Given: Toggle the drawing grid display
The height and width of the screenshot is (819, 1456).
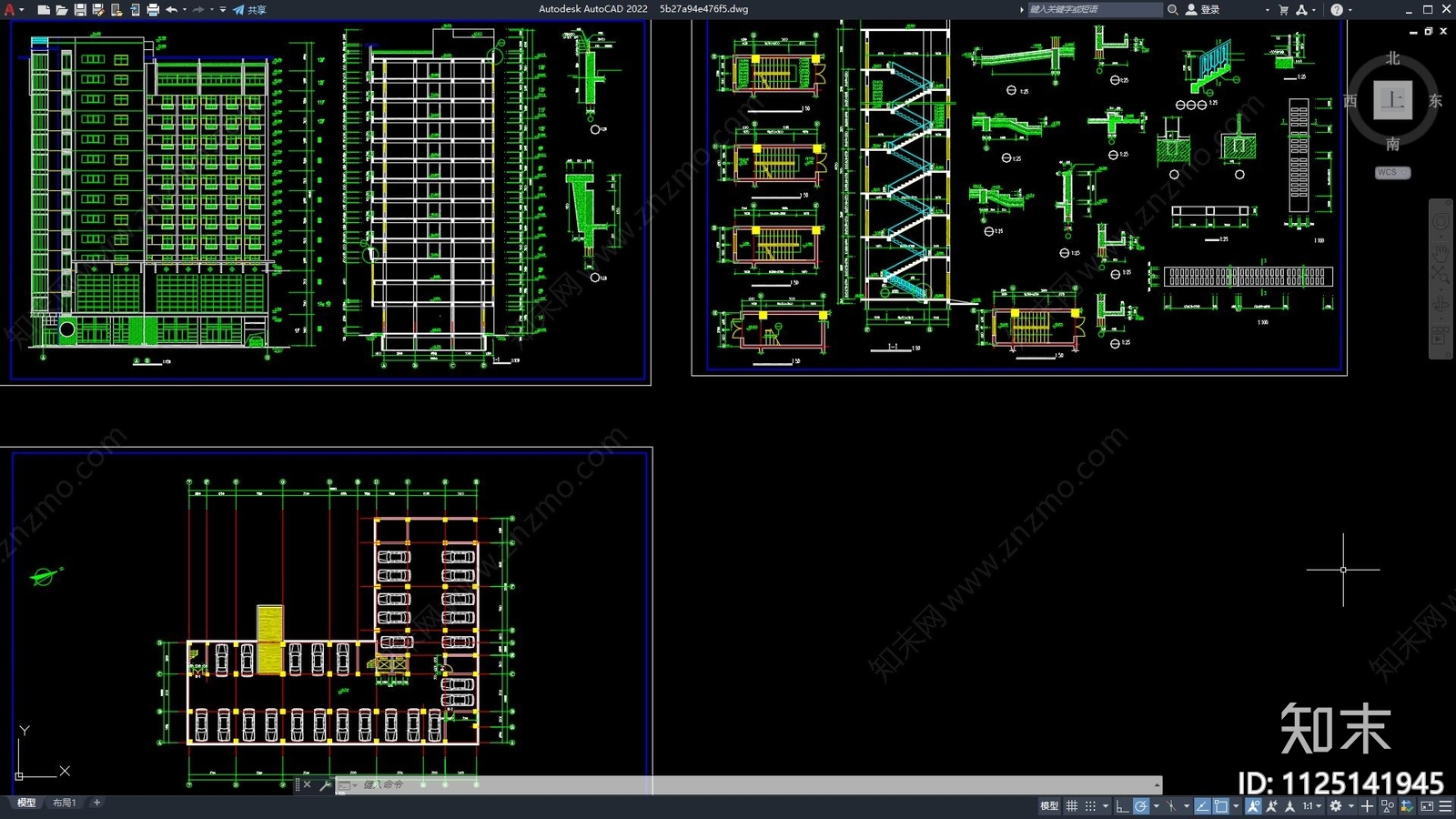Looking at the screenshot, I should tap(1071, 806).
